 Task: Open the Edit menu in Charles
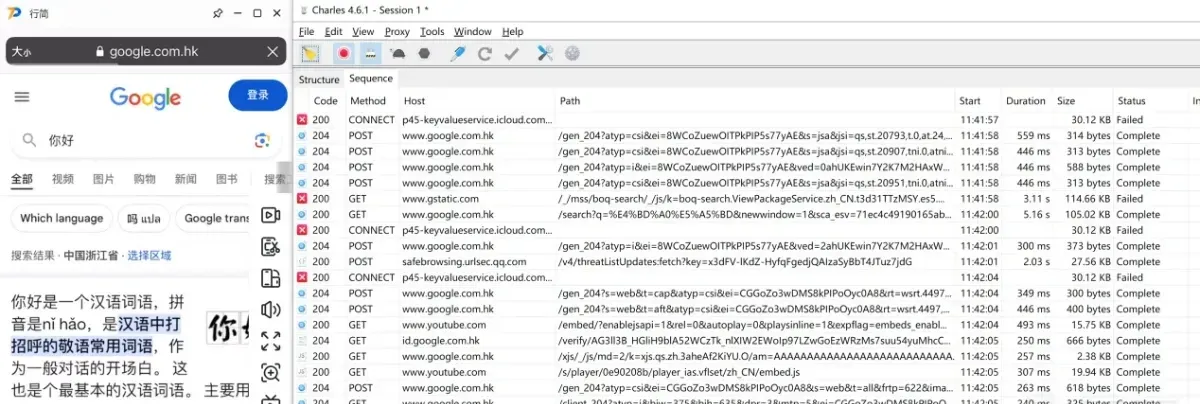[x=333, y=32]
